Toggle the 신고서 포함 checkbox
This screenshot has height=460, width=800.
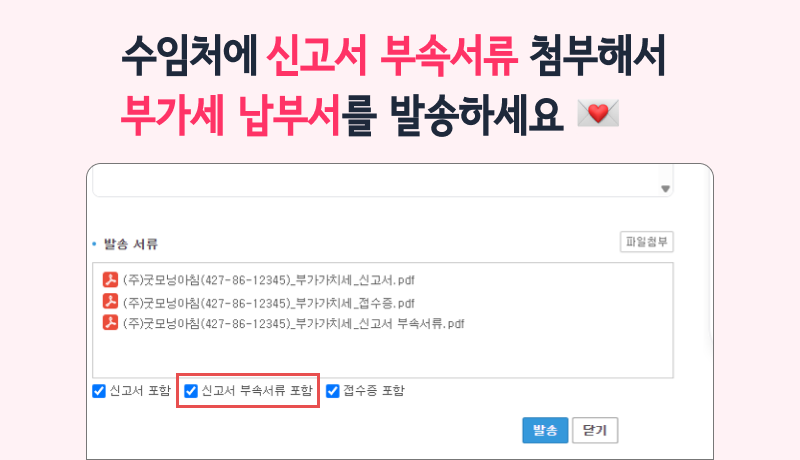point(99,391)
